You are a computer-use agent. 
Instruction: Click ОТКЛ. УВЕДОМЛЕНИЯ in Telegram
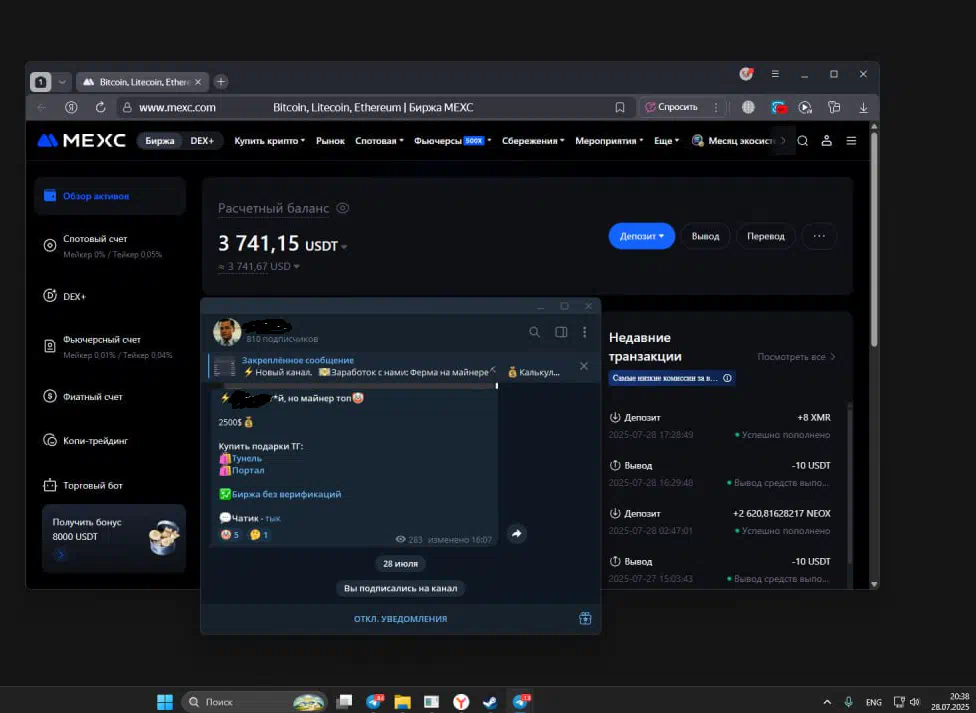coord(400,619)
